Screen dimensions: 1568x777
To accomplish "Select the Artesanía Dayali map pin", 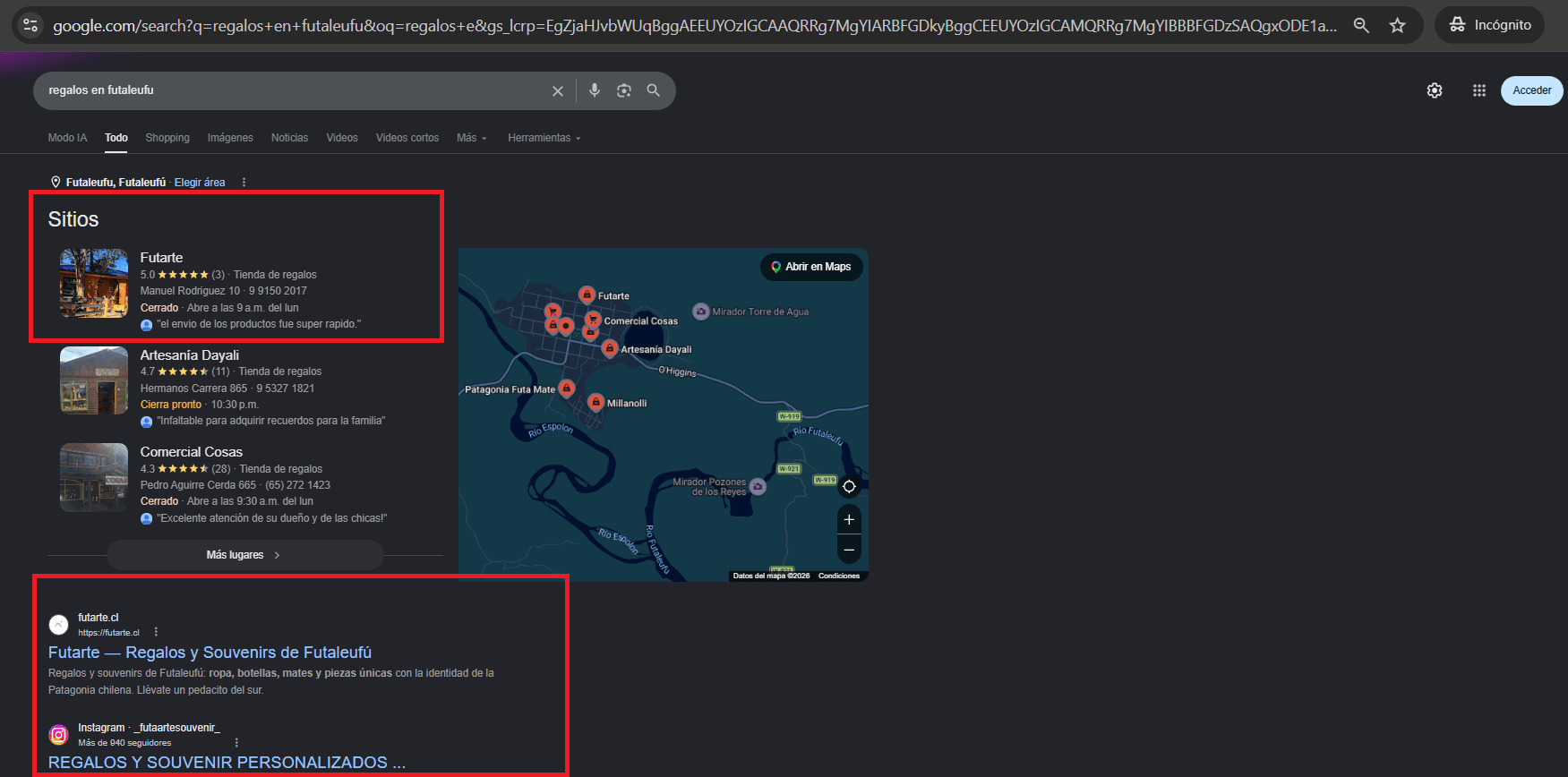I will (x=610, y=348).
